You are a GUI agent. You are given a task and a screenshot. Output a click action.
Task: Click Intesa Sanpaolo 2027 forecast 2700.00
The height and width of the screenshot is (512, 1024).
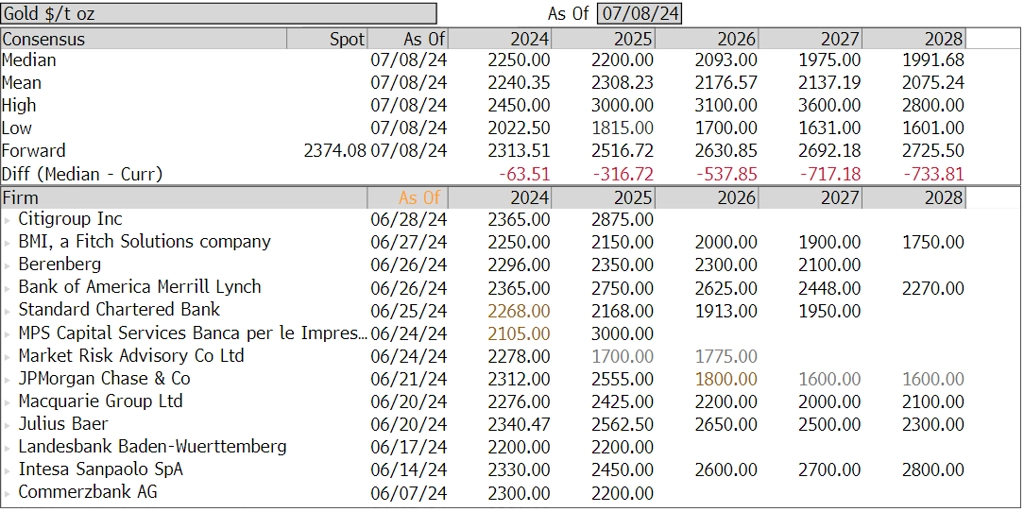pos(829,470)
